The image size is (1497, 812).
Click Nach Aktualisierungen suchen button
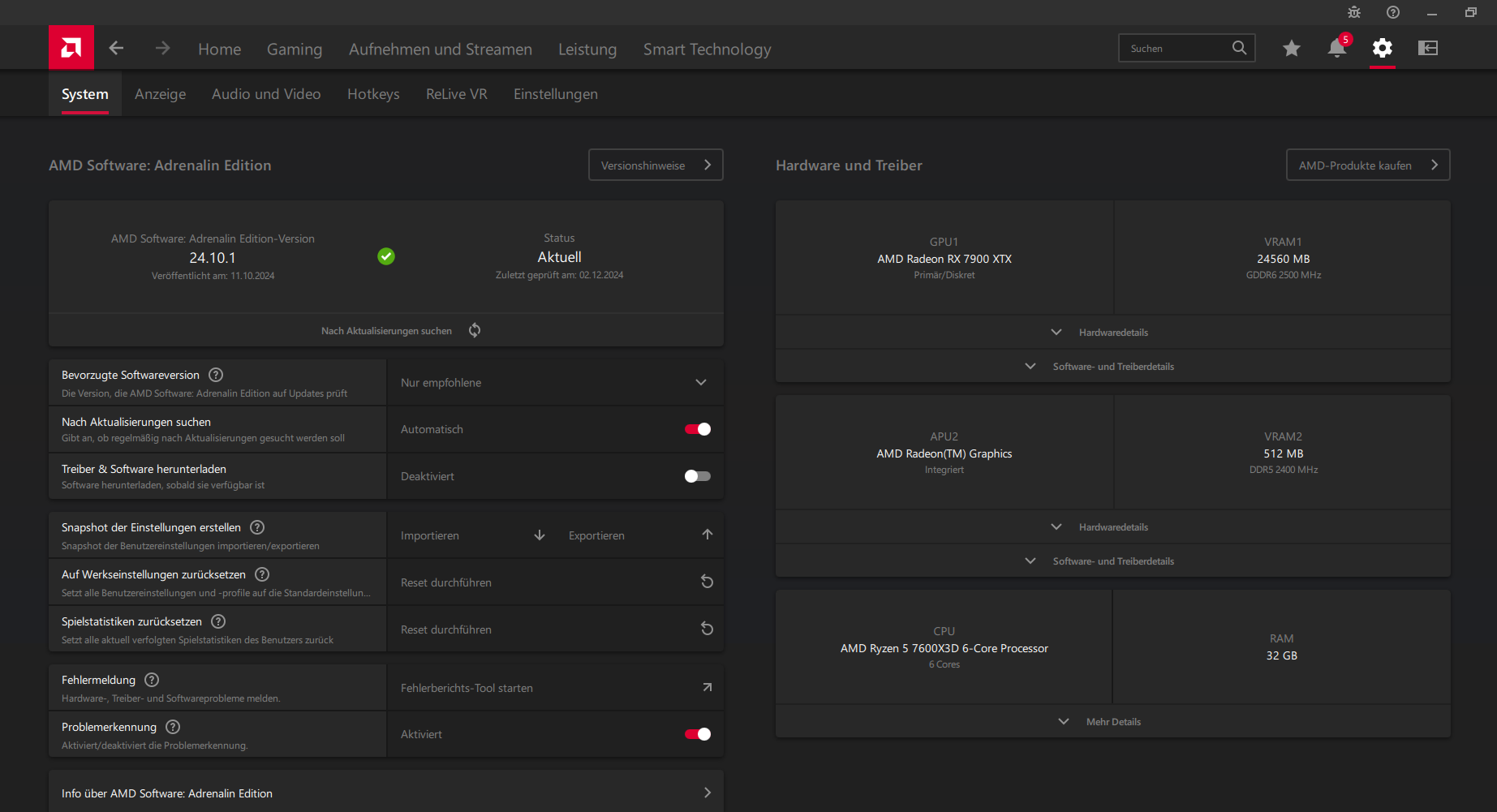coord(386,330)
